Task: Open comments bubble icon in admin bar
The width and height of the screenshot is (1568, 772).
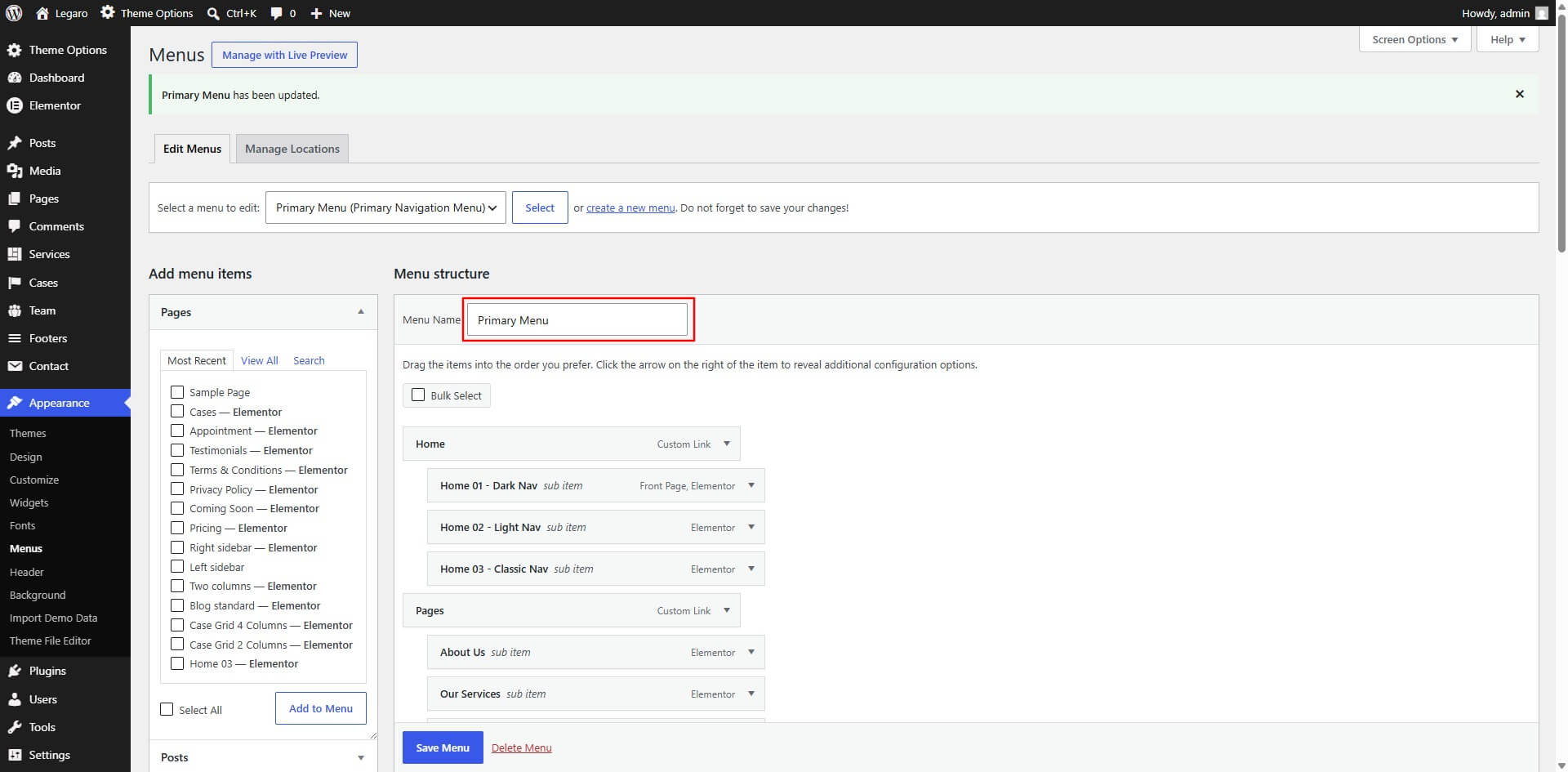Action: click(x=277, y=13)
